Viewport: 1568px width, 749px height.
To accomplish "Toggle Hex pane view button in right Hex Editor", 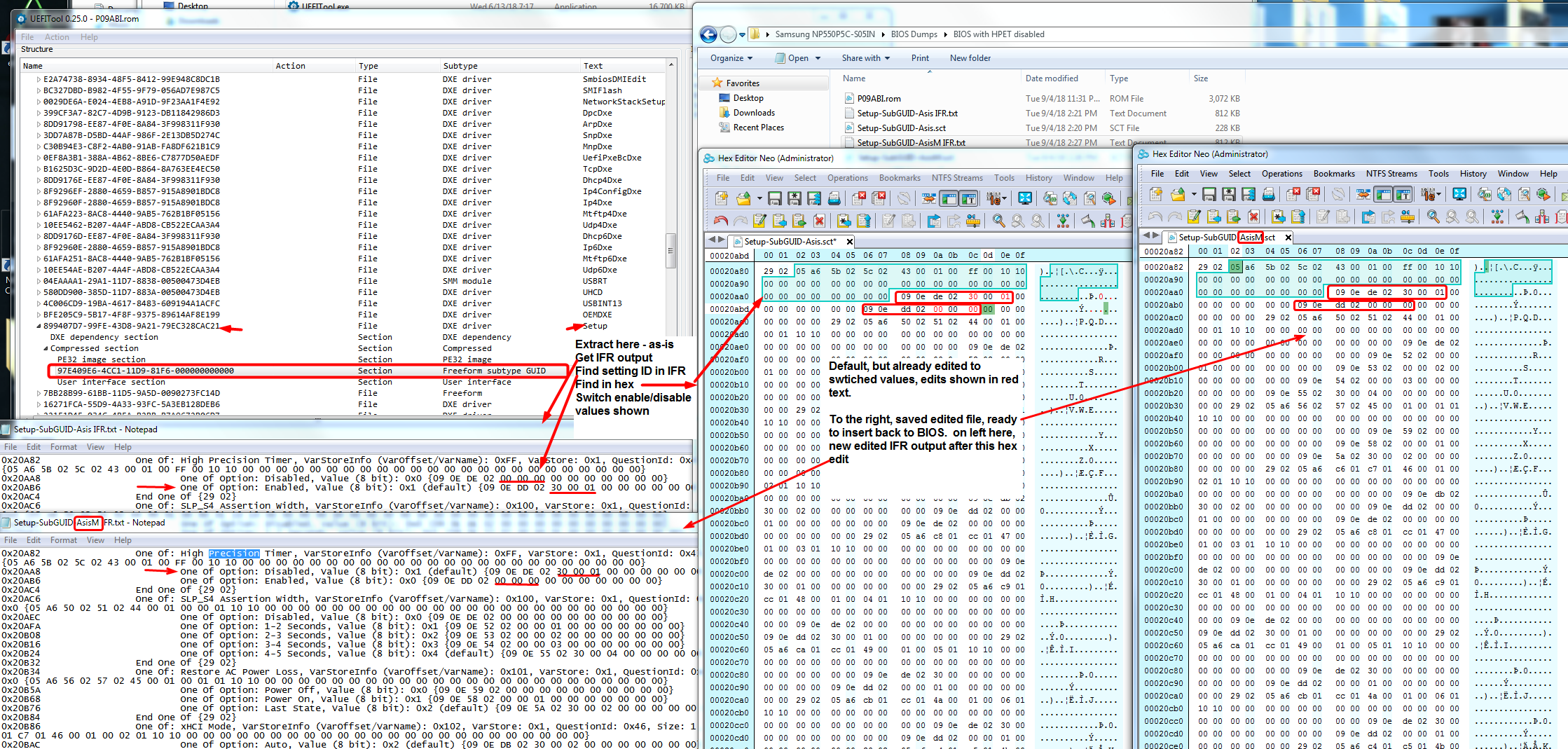I will (1383, 194).
